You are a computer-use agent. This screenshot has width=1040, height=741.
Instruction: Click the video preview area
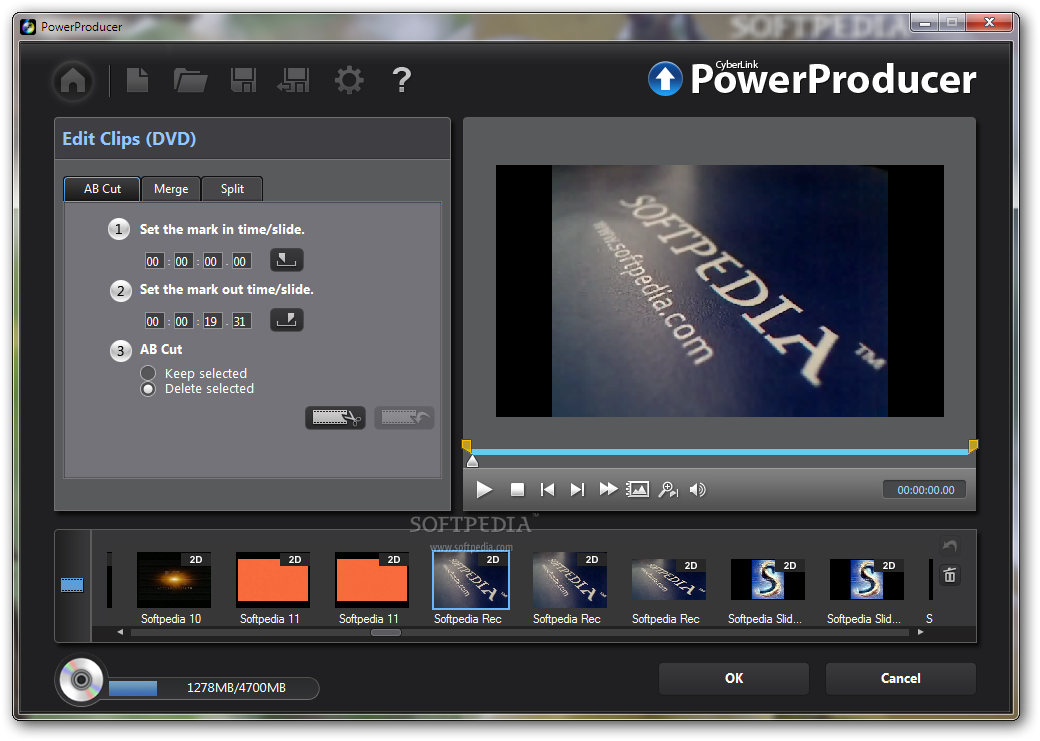720,291
